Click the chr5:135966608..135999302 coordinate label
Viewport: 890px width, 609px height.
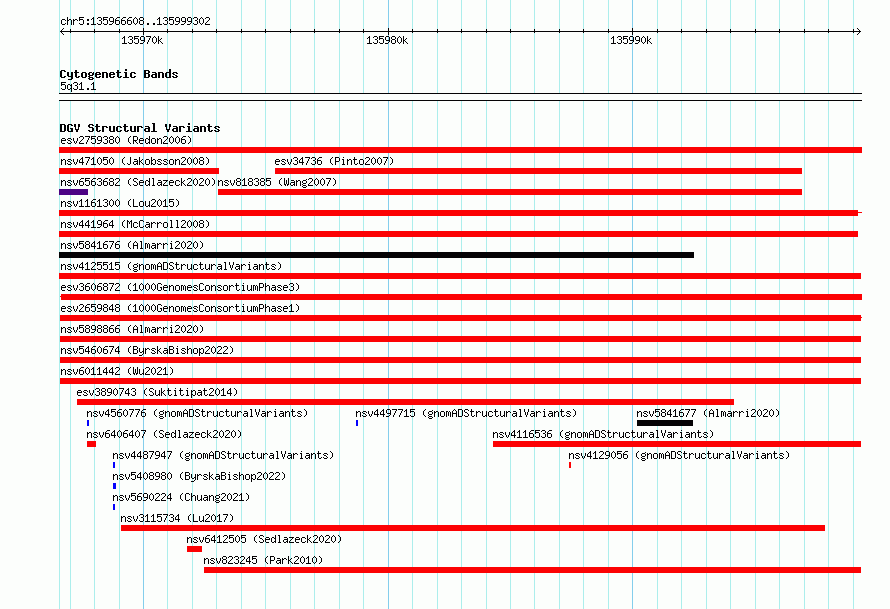pyautogui.click(x=135, y=21)
